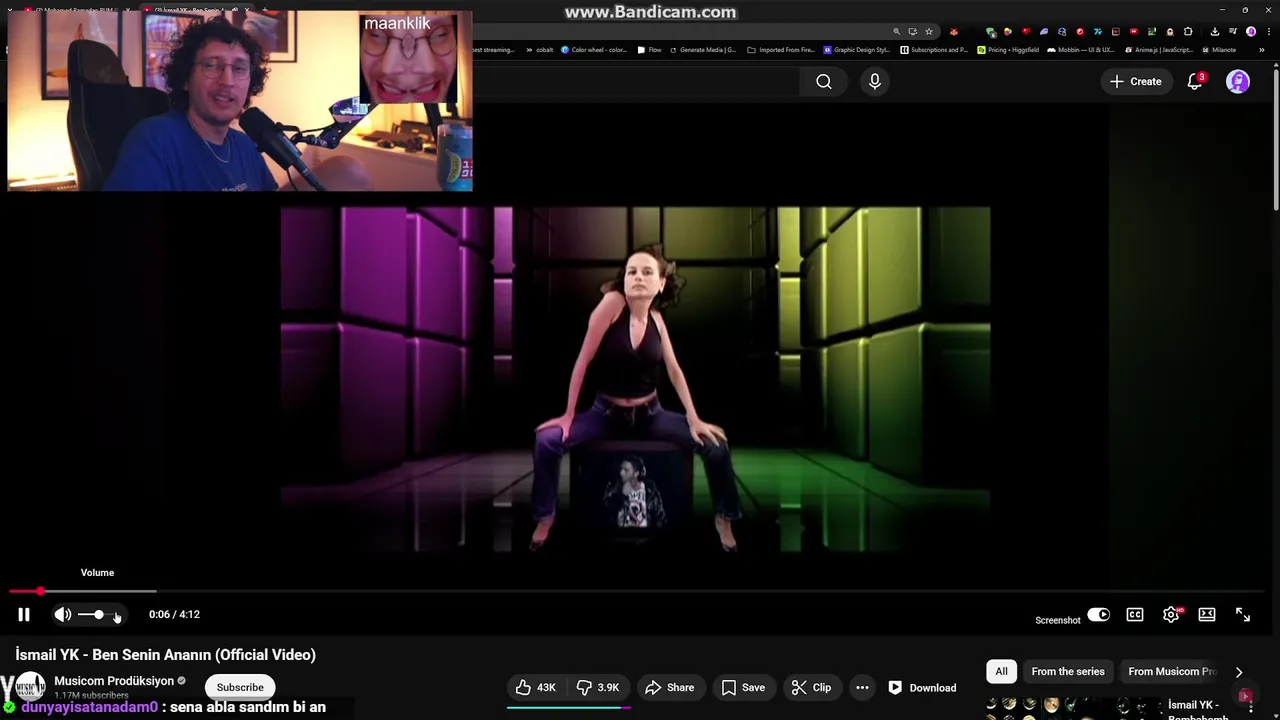Open the Graphic Design Style bookmark

856,49
